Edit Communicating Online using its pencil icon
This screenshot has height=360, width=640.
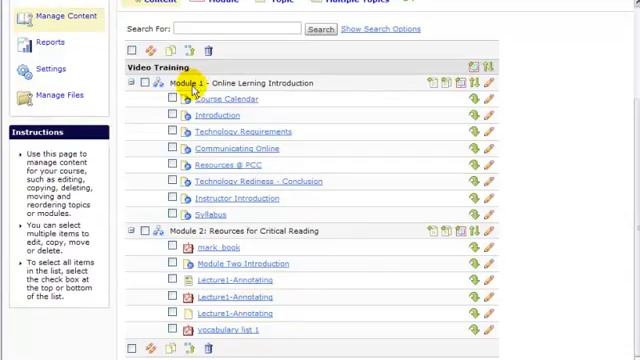pos(489,149)
